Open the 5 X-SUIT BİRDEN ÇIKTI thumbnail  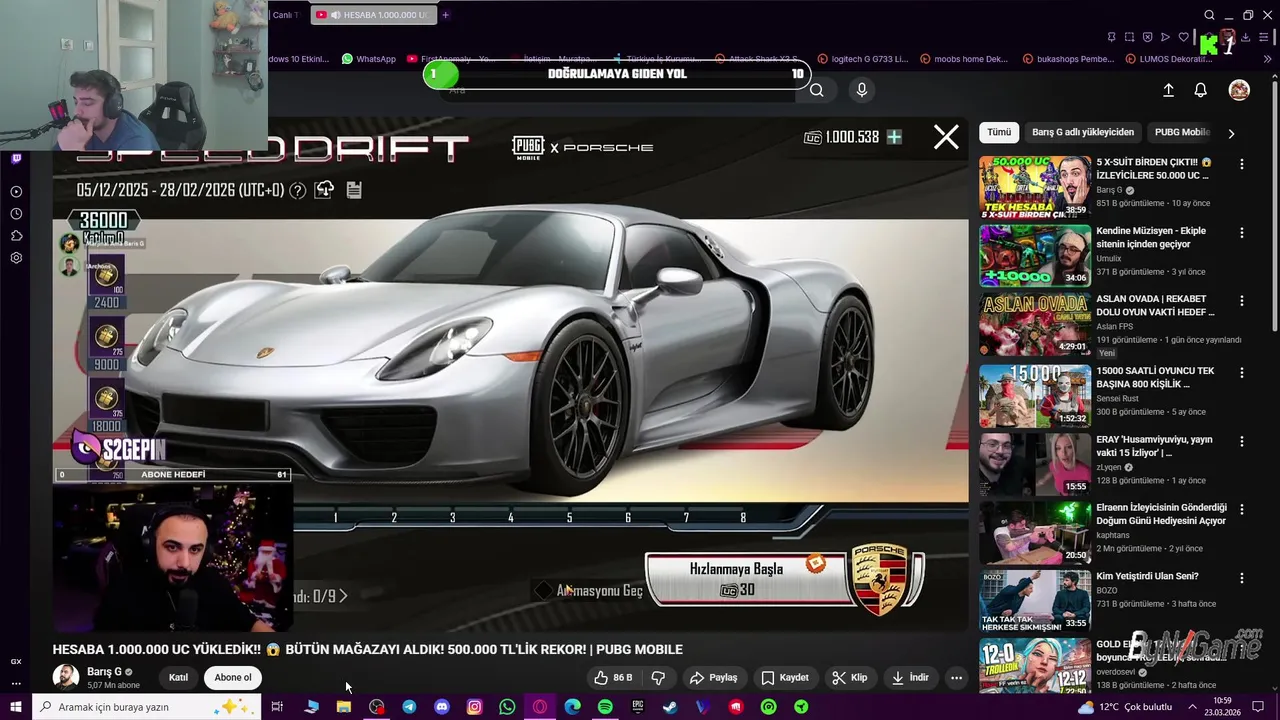[x=1034, y=186]
